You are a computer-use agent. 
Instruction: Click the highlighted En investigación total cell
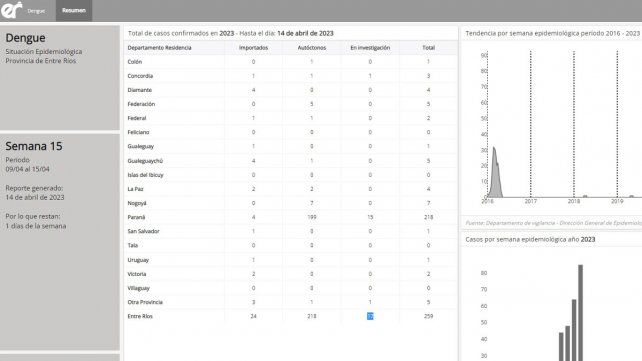click(x=370, y=316)
